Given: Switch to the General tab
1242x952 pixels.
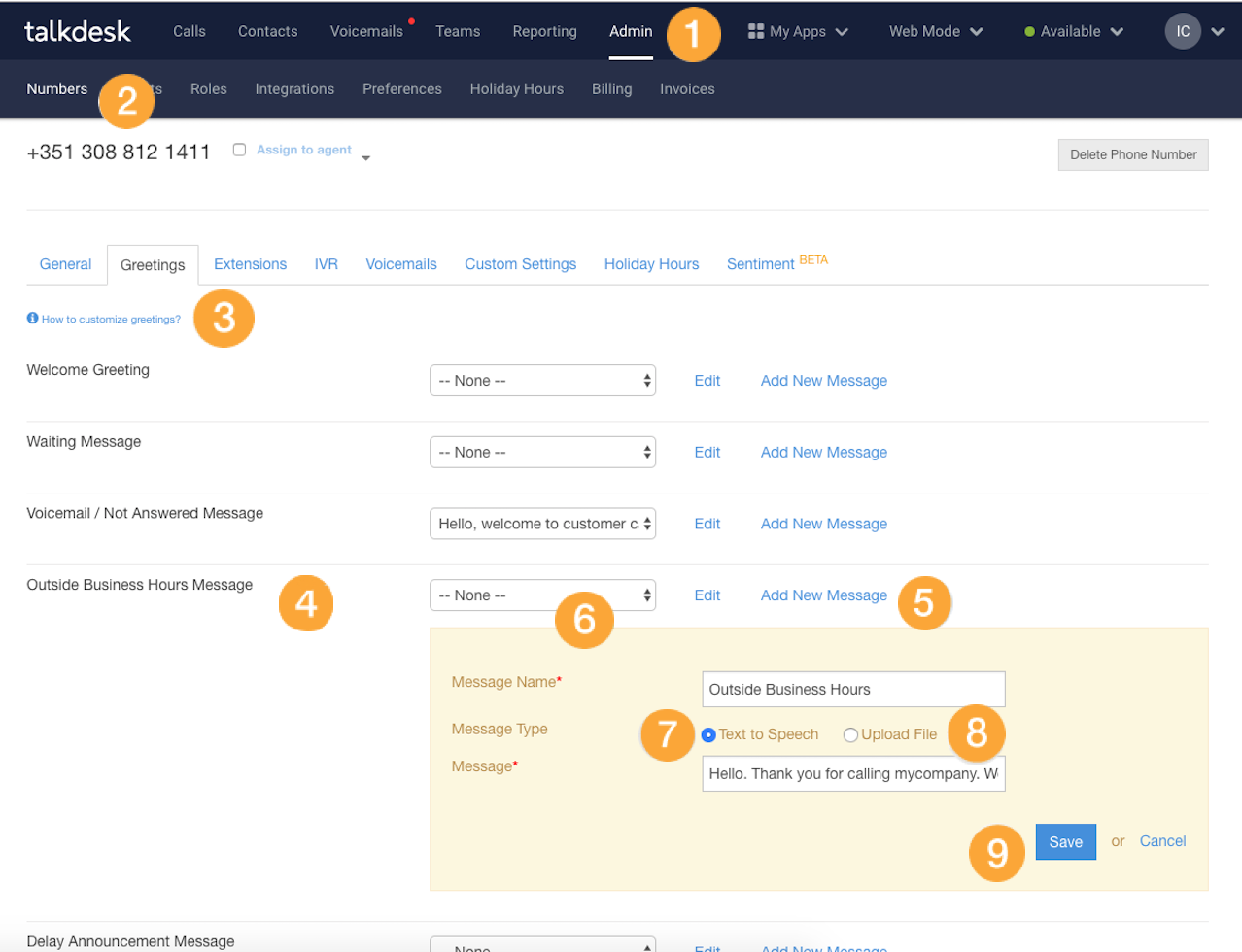Looking at the screenshot, I should click(65, 264).
